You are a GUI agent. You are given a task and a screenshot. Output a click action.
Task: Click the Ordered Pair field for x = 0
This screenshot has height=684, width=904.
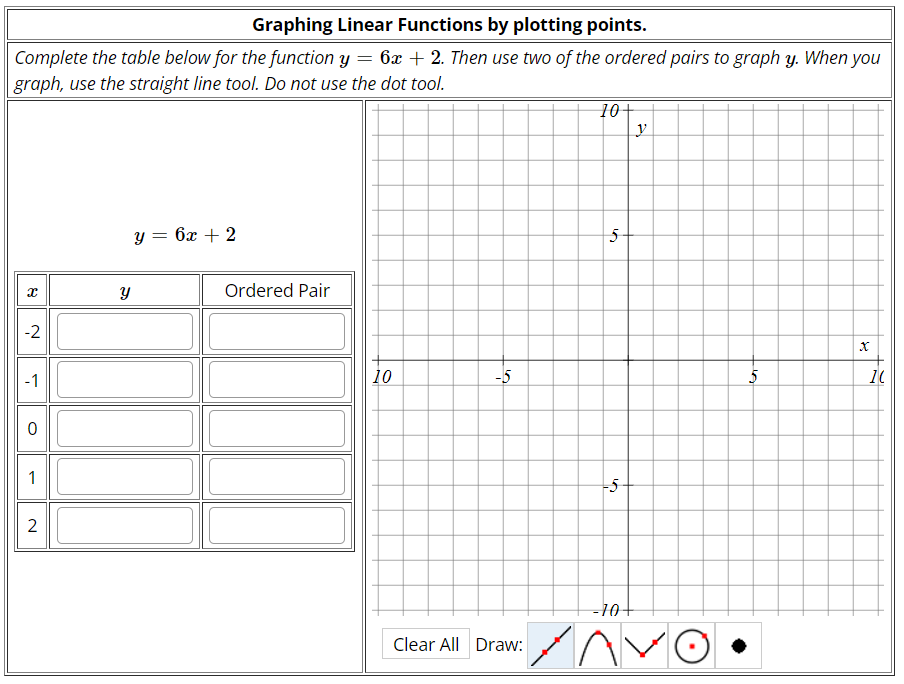277,428
